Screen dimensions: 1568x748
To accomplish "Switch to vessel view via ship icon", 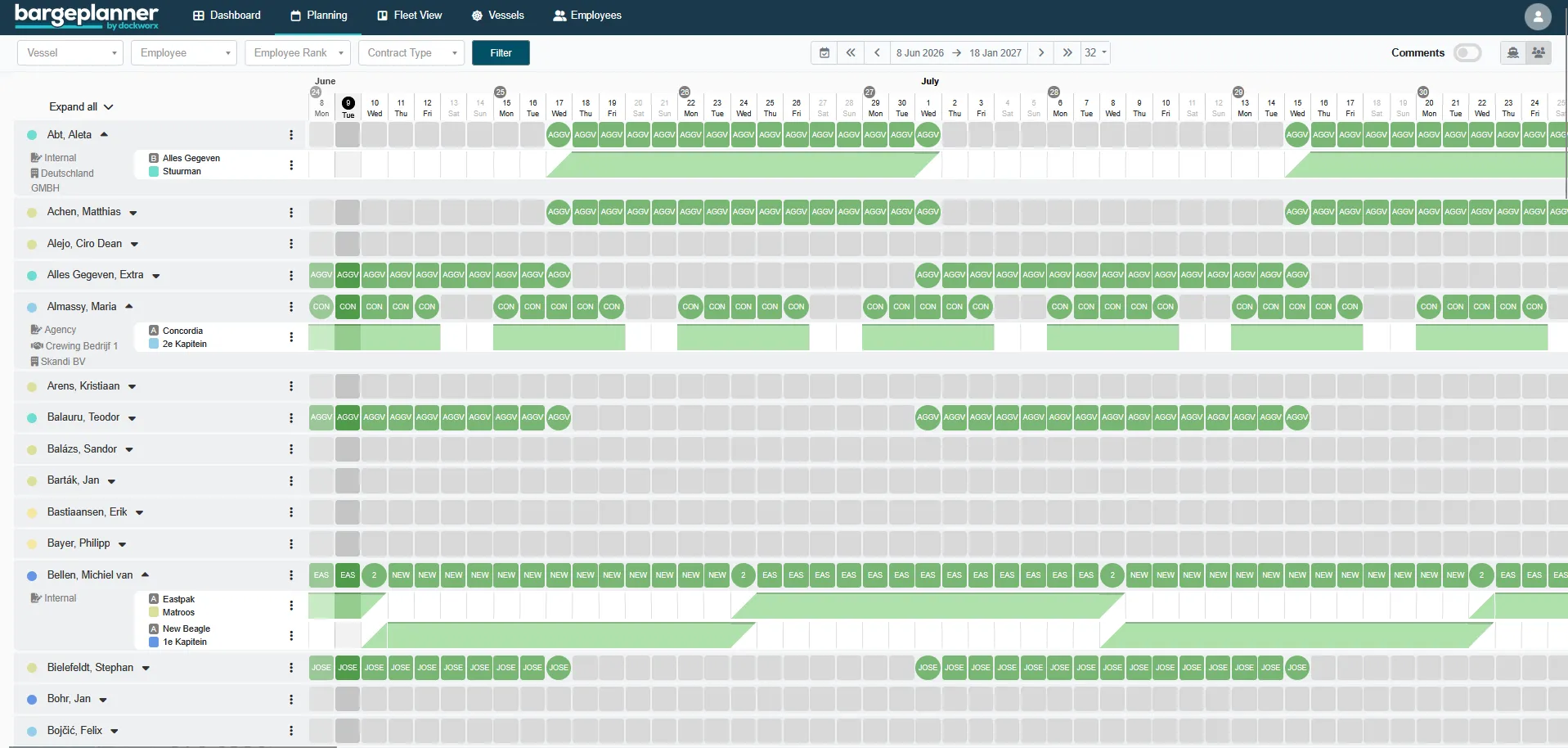I will [1513, 52].
